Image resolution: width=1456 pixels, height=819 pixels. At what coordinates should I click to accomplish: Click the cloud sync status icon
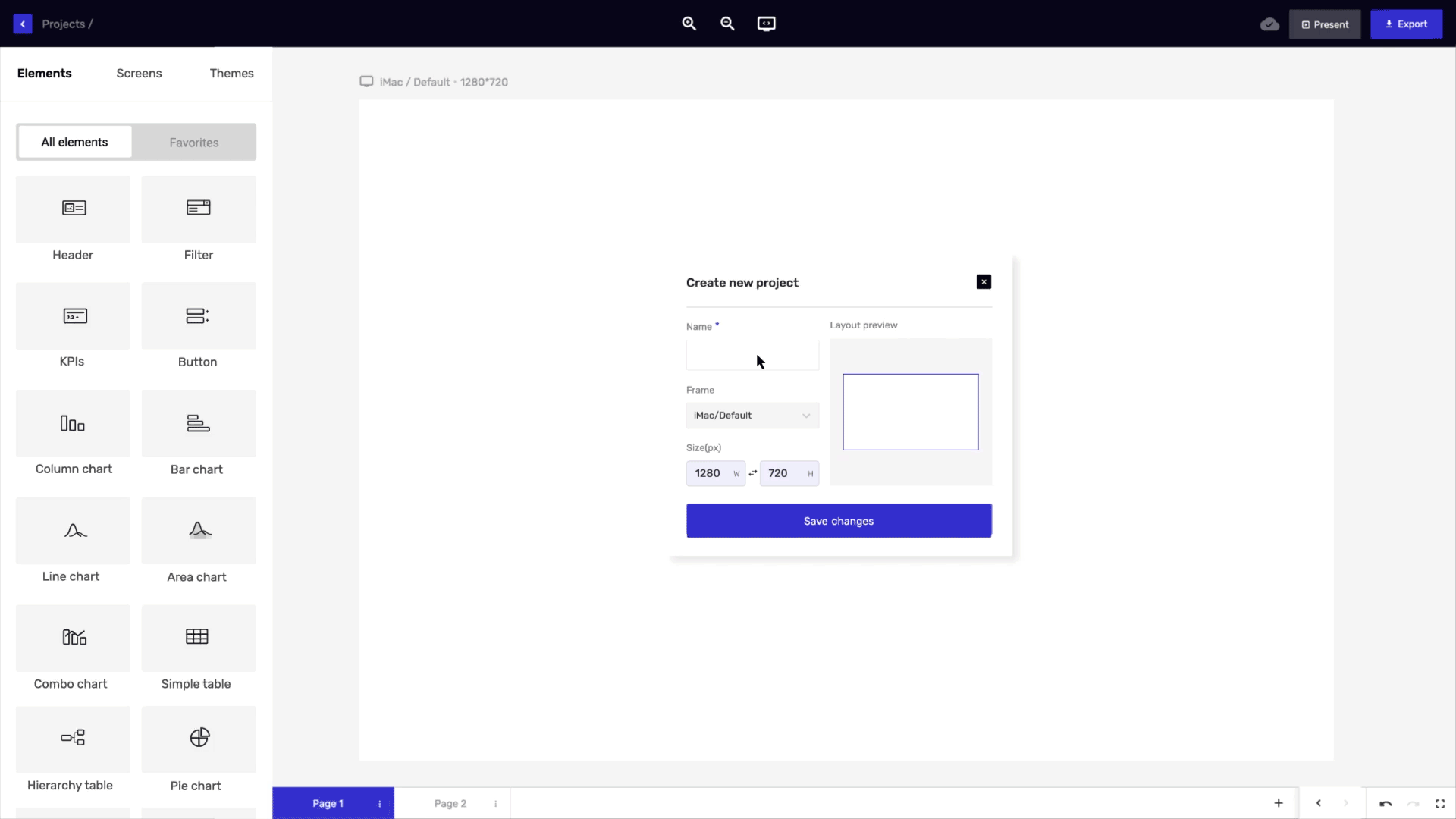[x=1269, y=24]
